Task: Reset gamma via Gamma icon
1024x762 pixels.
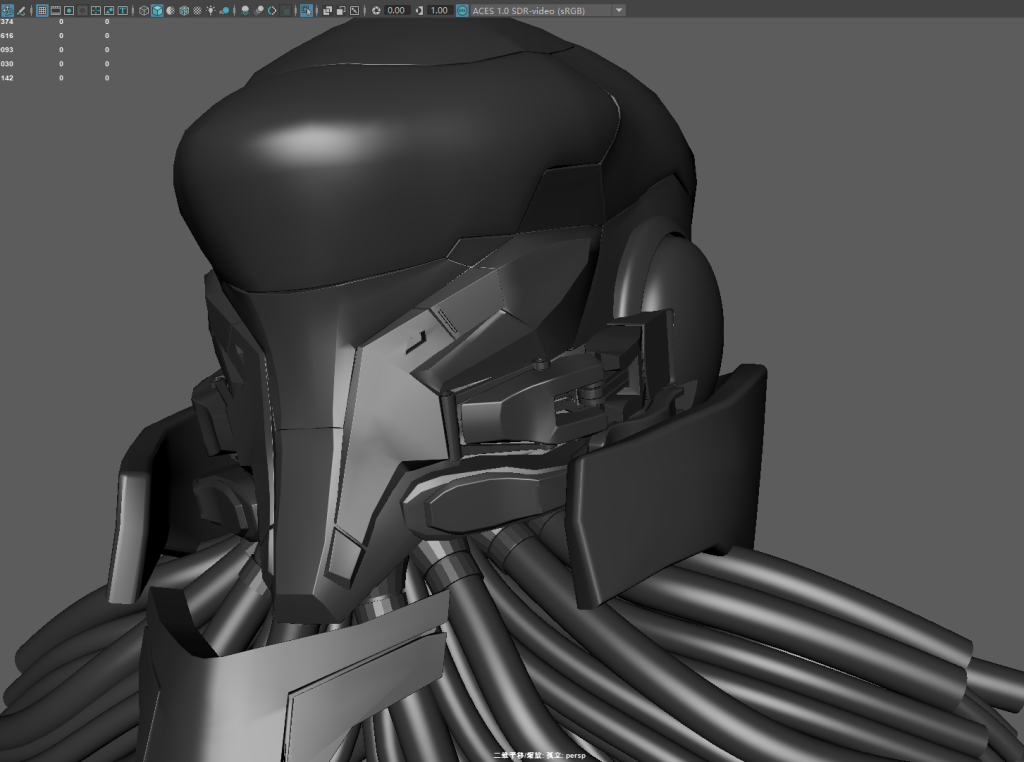Action: pos(419,10)
